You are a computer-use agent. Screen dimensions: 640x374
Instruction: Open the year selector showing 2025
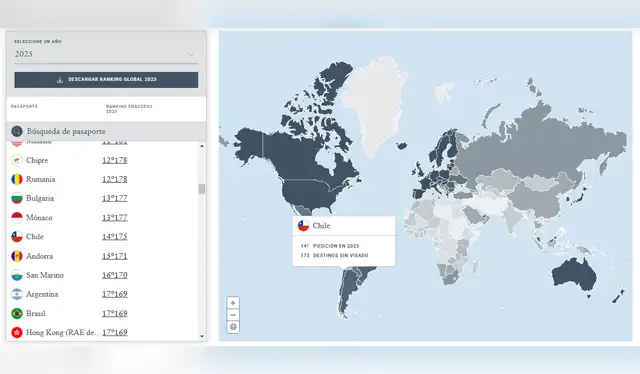click(x=106, y=54)
